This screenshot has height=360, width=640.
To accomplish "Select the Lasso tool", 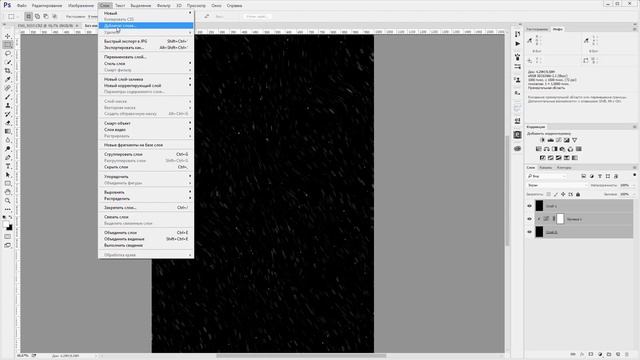I will point(8,53).
